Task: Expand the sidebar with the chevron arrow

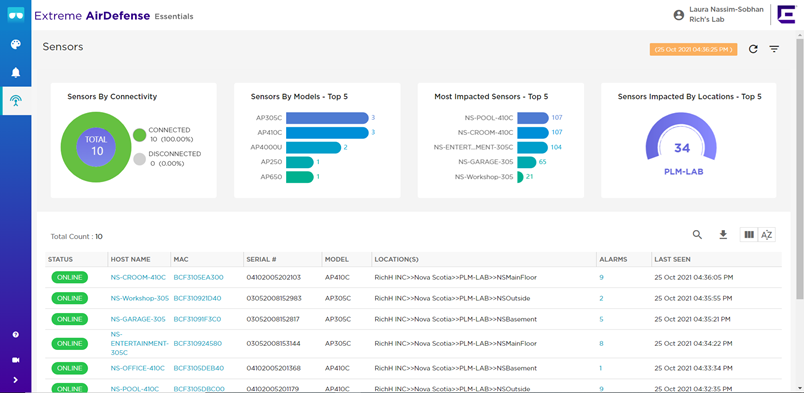Action: [15, 380]
